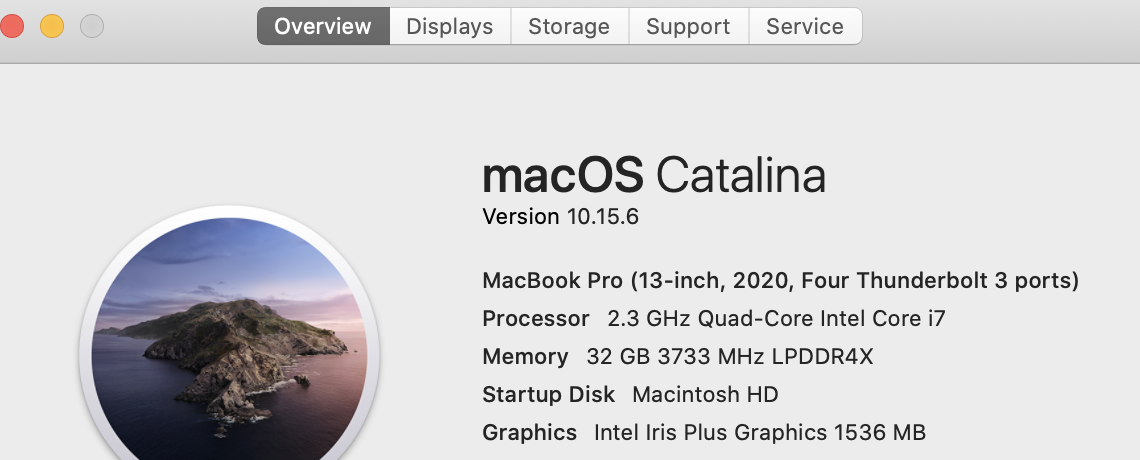
Task: Show the Service tab
Action: click(x=805, y=26)
